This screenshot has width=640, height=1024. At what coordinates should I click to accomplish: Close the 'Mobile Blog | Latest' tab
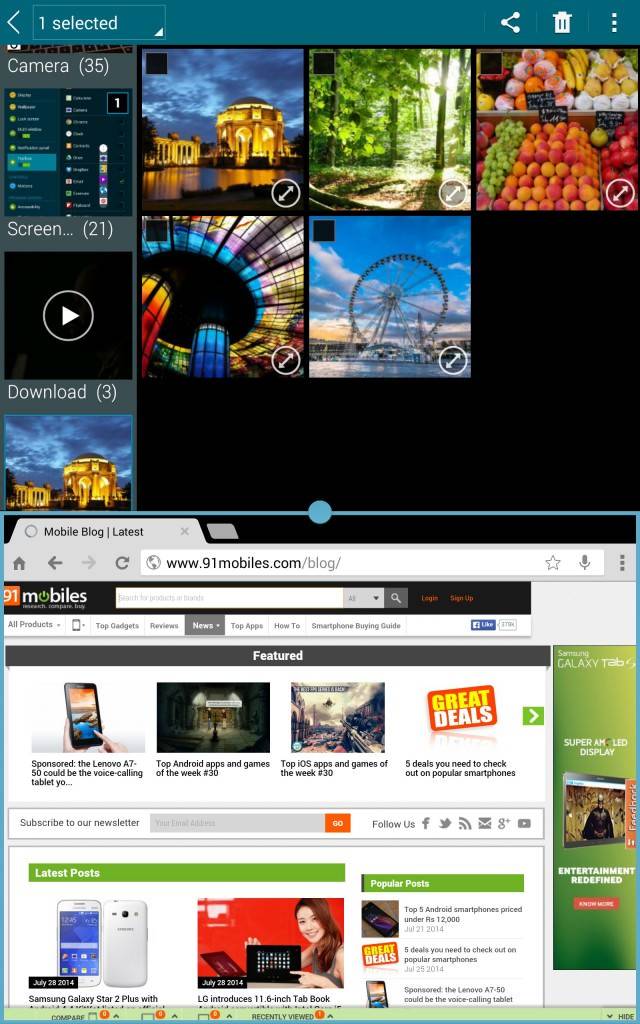[x=185, y=531]
